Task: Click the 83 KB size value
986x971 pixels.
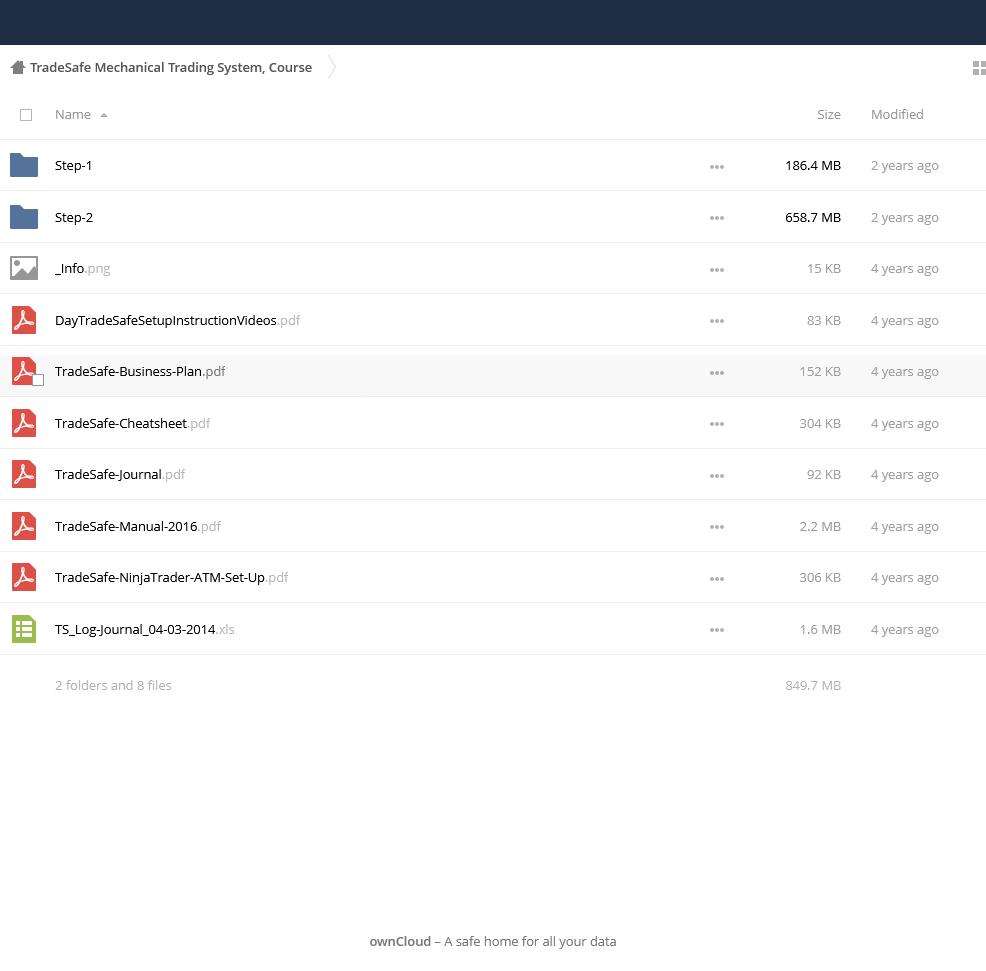Action: coord(824,320)
